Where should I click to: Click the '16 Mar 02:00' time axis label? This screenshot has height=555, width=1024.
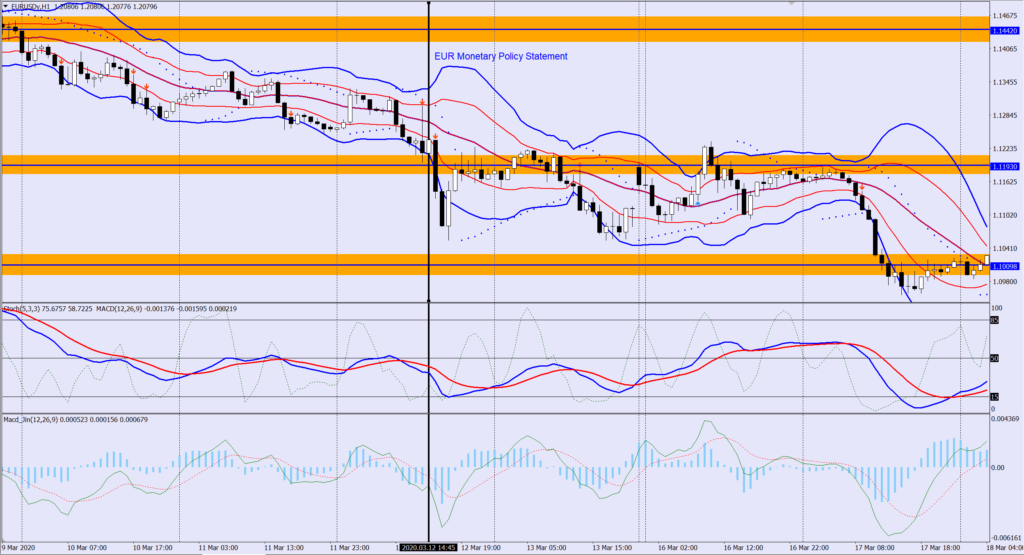pyautogui.click(x=678, y=548)
